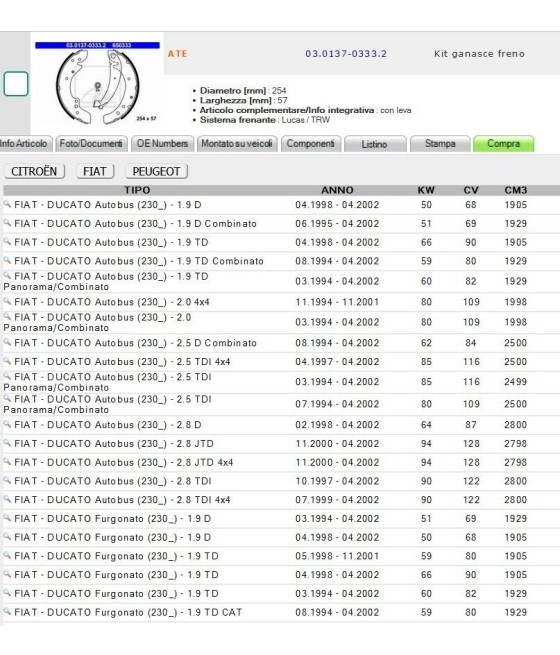The height and width of the screenshot is (655, 560).
Task: Select Montato su veicoli tab
Action: coord(237,143)
